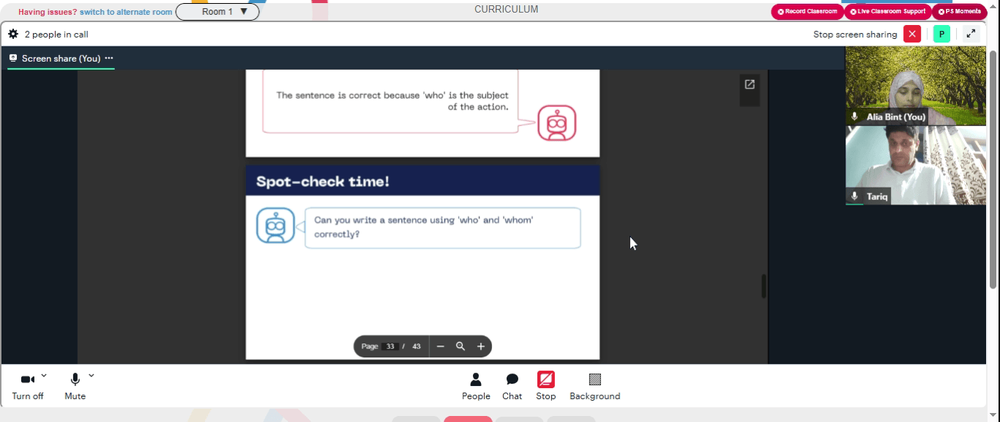Image resolution: width=1000 pixels, height=422 pixels.
Task: Click the Record Classroom button
Action: 807,11
